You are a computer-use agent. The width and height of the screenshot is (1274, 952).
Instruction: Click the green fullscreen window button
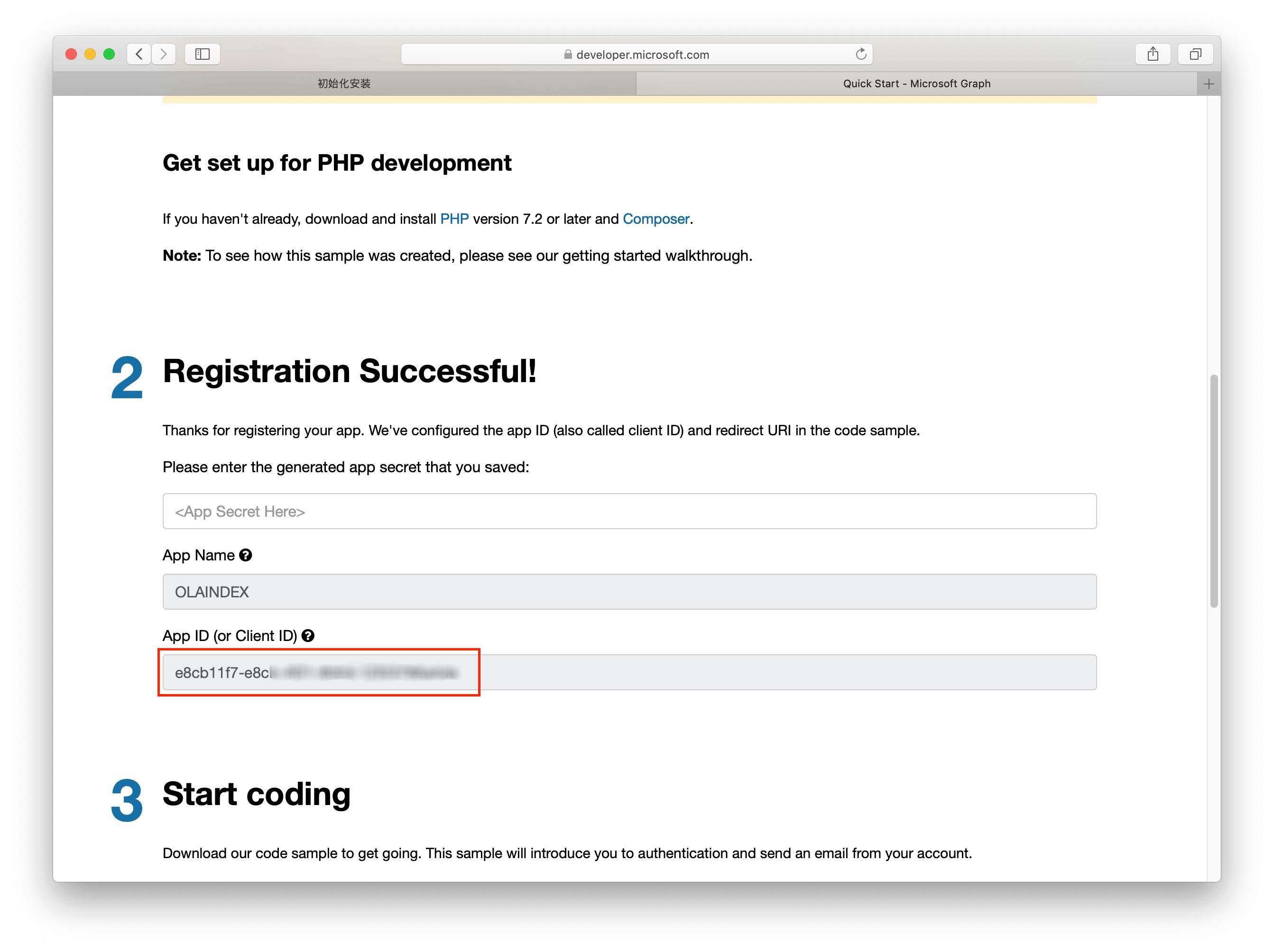(109, 54)
